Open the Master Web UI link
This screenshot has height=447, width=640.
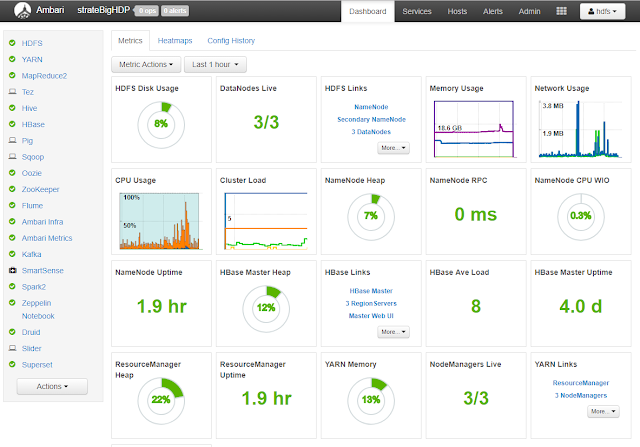pos(371,316)
